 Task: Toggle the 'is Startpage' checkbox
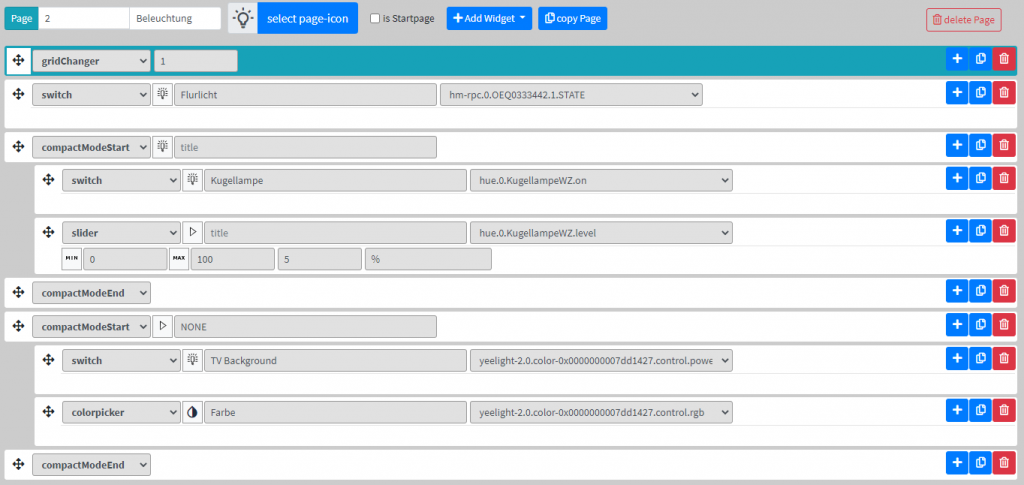click(x=375, y=18)
